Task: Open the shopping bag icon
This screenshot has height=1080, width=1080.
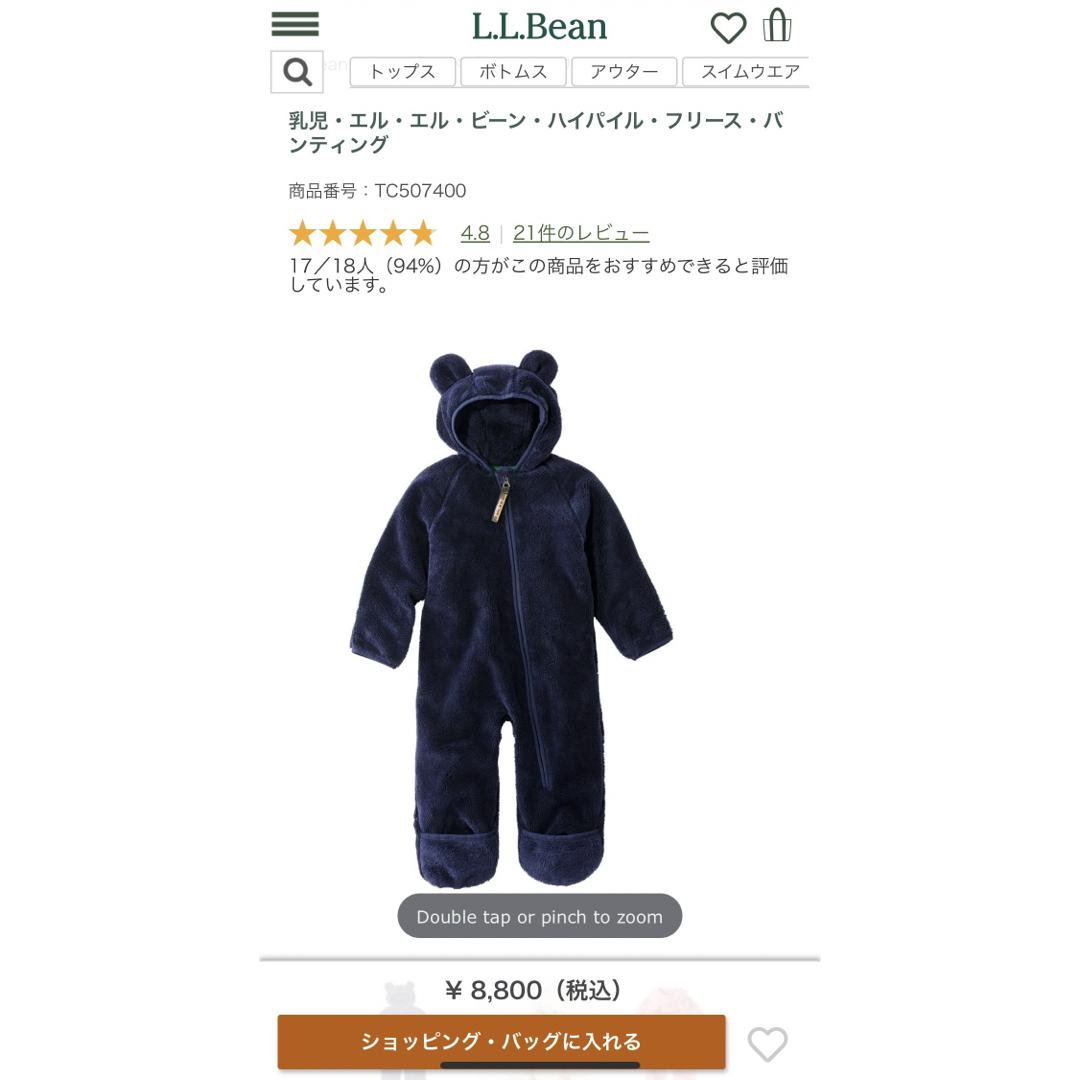Action: pos(777,25)
